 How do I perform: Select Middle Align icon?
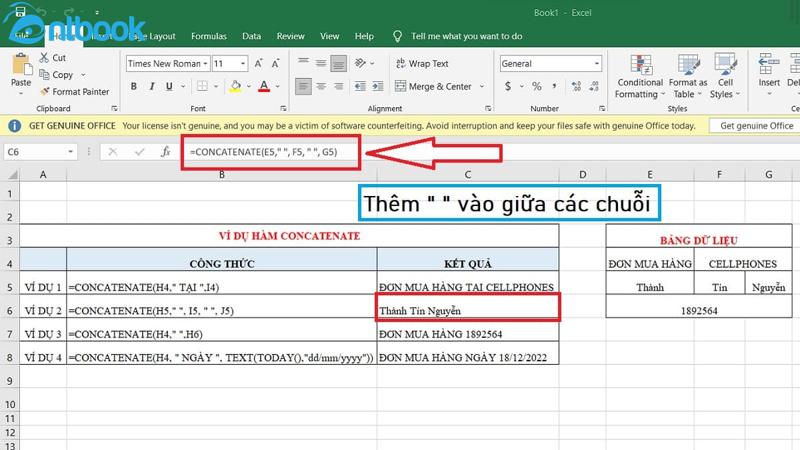(320, 63)
